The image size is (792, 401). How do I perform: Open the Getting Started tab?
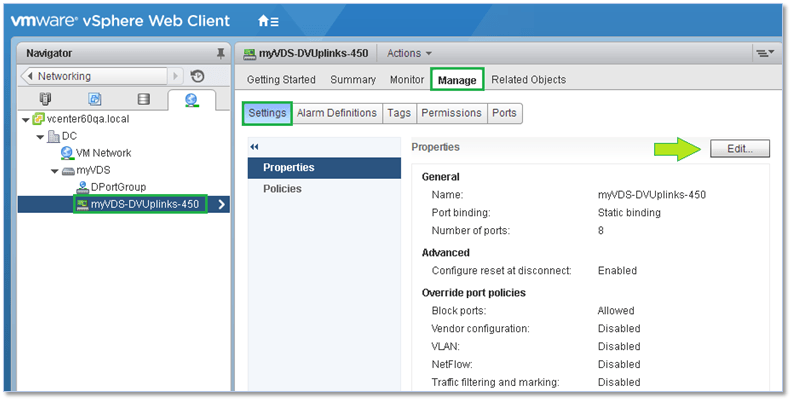click(x=281, y=80)
